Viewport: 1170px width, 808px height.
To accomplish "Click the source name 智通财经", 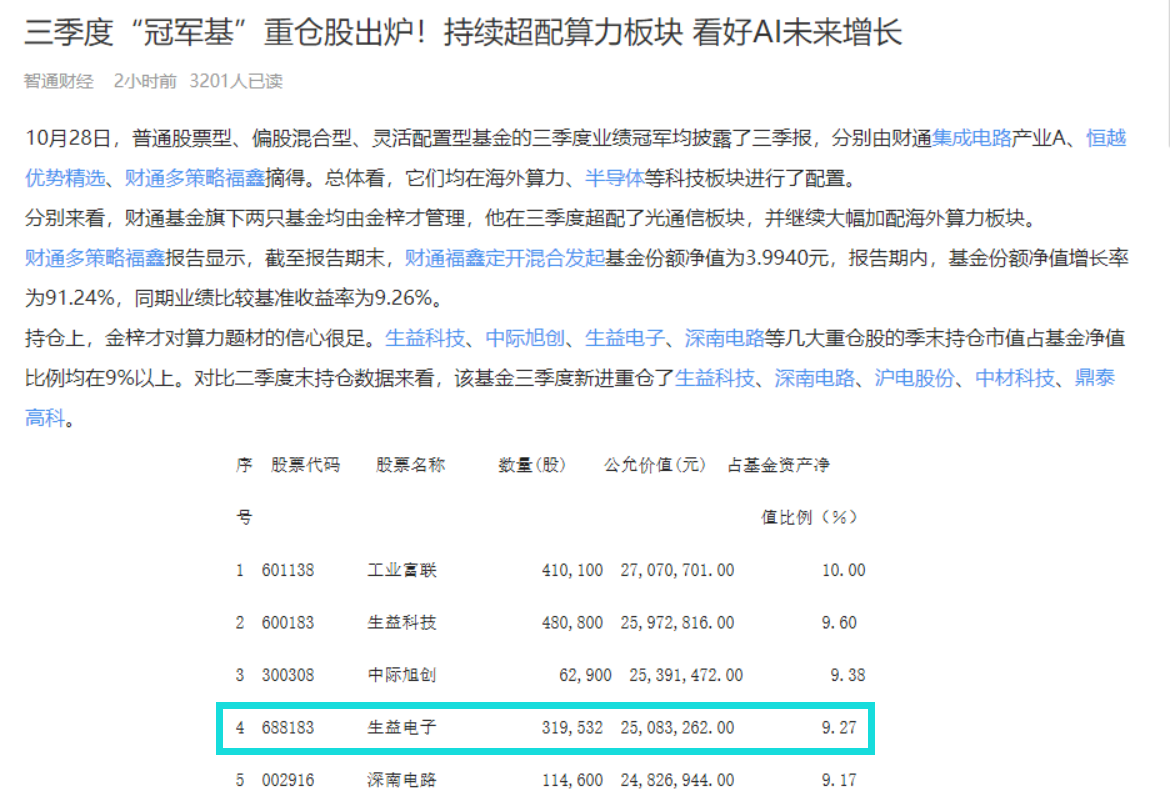I will pyautogui.click(x=59, y=81).
